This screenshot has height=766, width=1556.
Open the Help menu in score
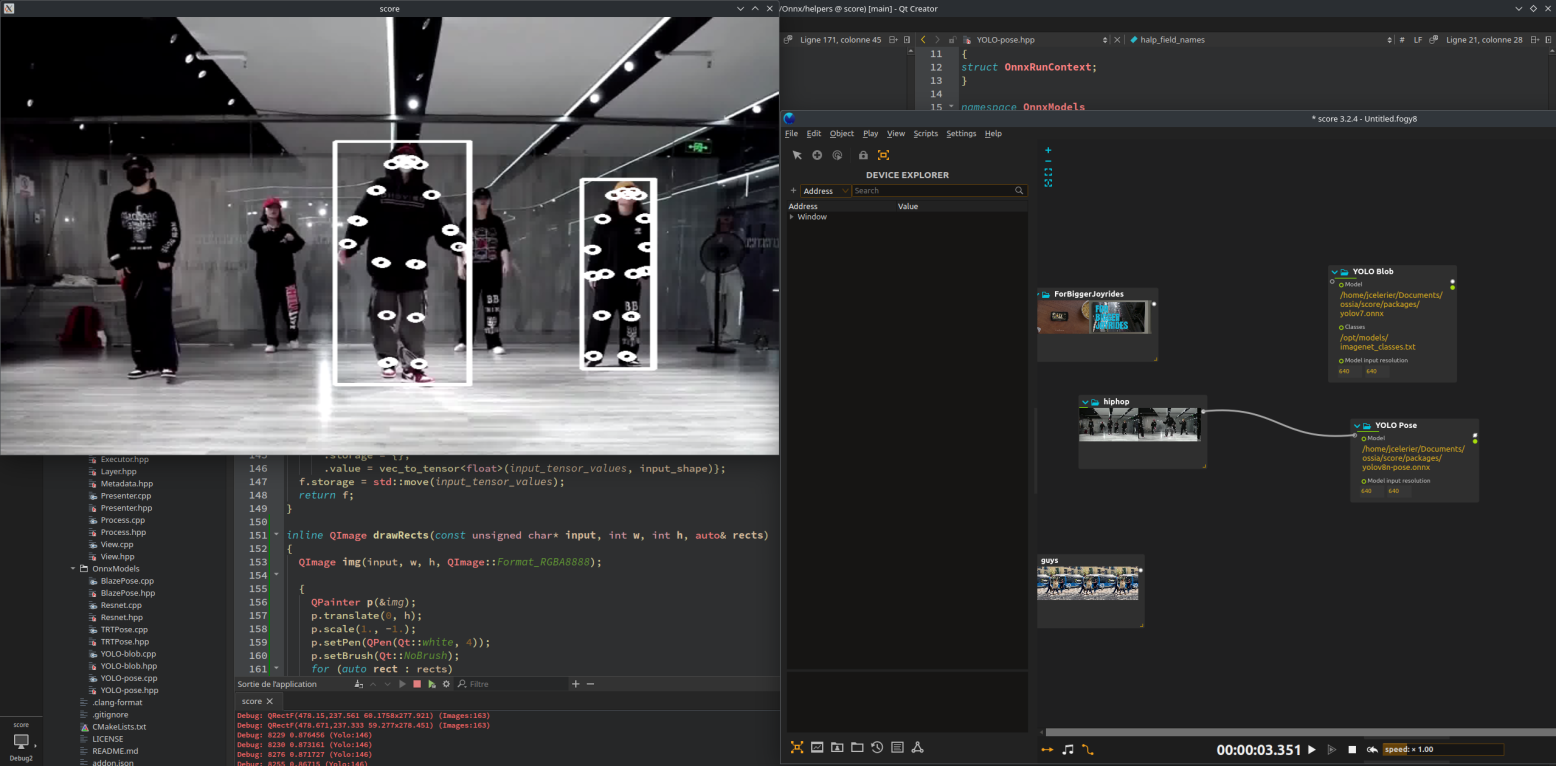coord(993,133)
